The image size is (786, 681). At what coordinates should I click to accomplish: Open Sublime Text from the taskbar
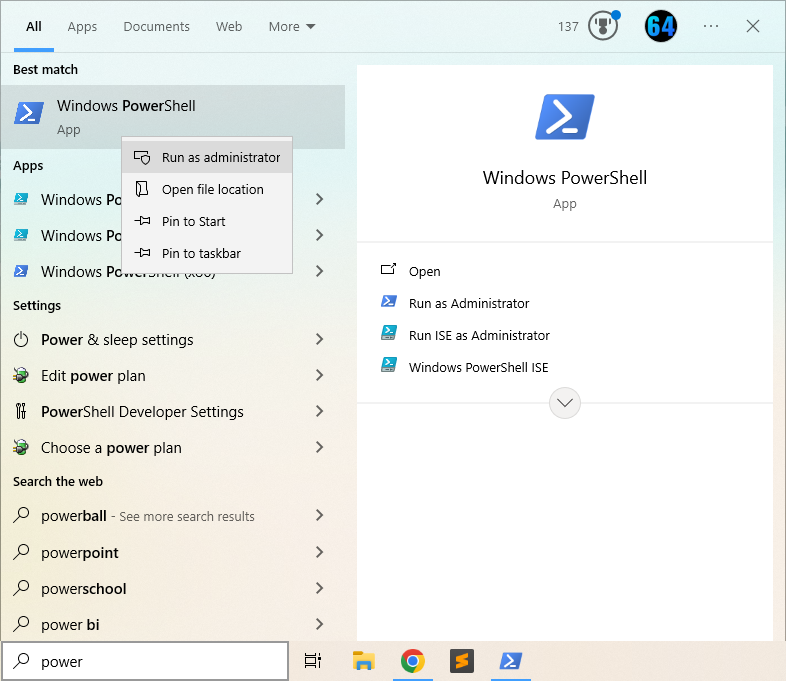click(x=462, y=661)
